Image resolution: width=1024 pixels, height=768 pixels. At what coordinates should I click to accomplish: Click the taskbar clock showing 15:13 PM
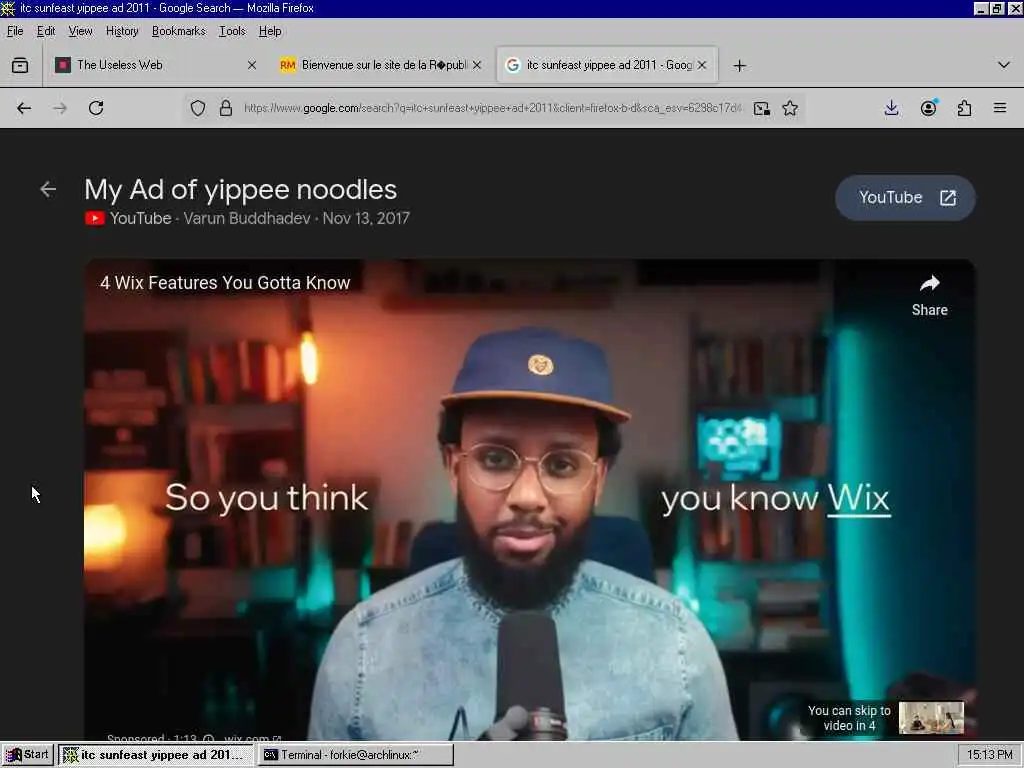(989, 755)
